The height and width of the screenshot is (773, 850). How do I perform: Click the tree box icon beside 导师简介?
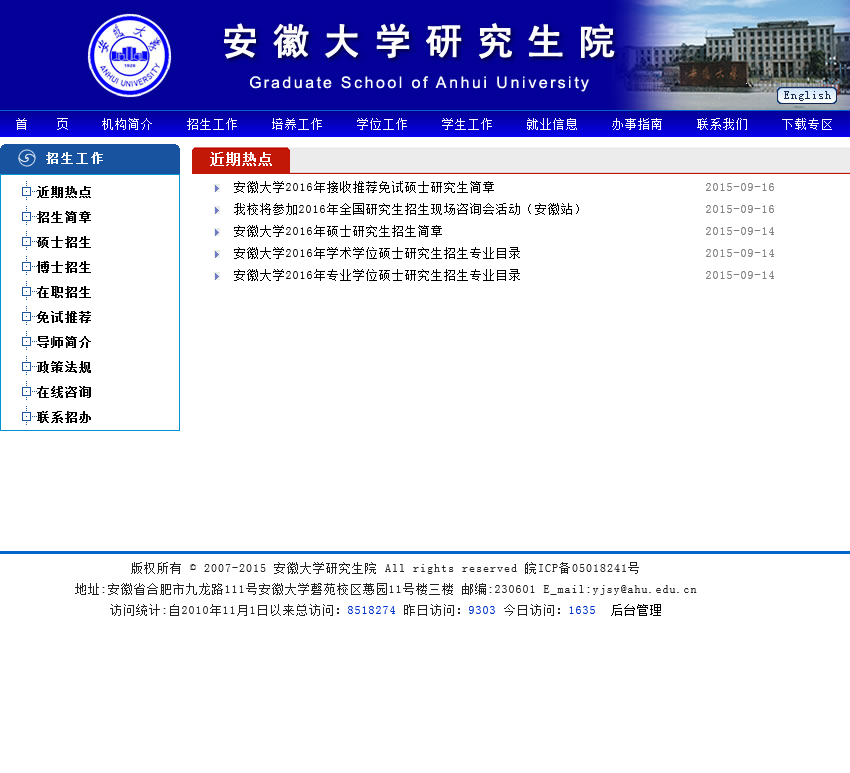(x=26, y=341)
